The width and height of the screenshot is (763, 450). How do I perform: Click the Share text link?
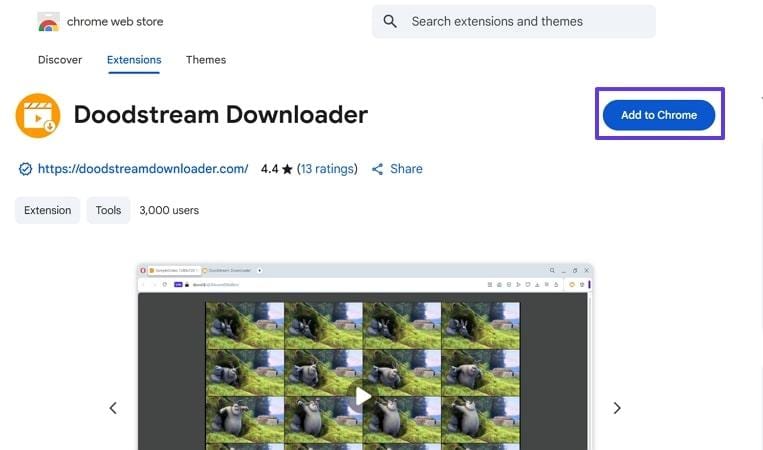[406, 169]
